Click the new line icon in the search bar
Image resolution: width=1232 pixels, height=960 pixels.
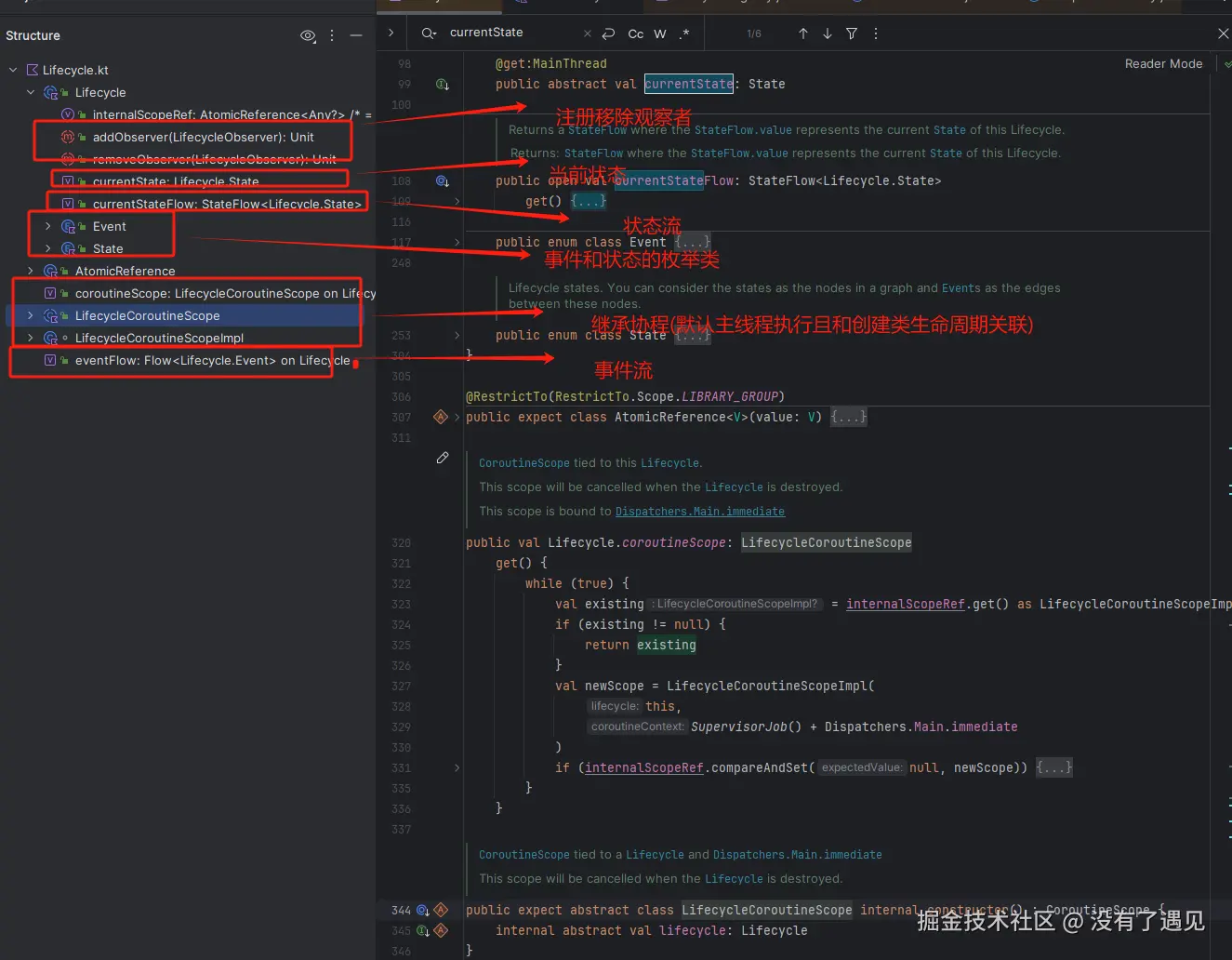pyautogui.click(x=608, y=33)
